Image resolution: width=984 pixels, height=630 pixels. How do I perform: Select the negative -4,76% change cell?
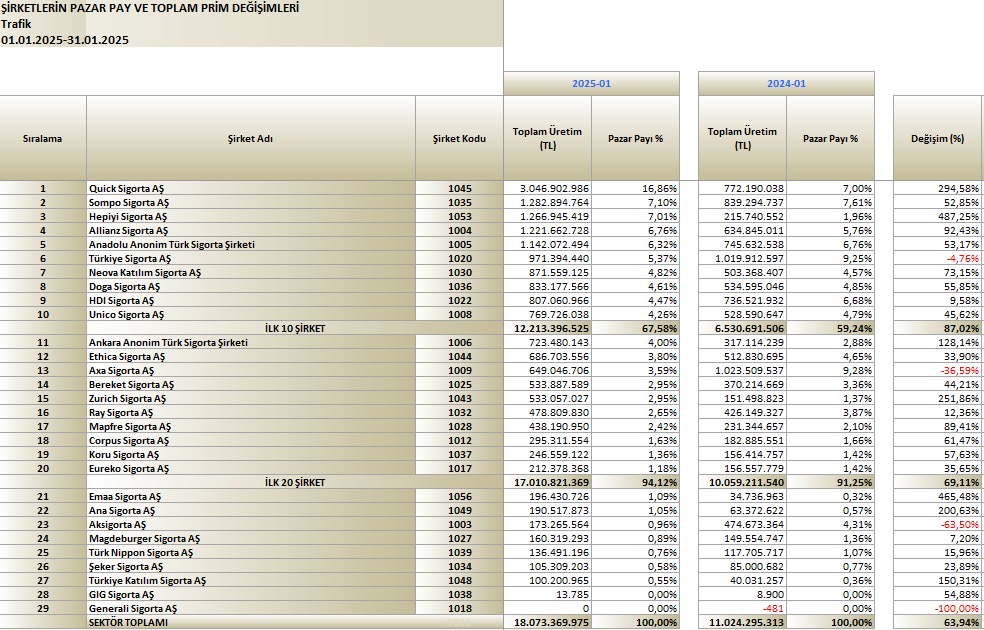[938, 259]
